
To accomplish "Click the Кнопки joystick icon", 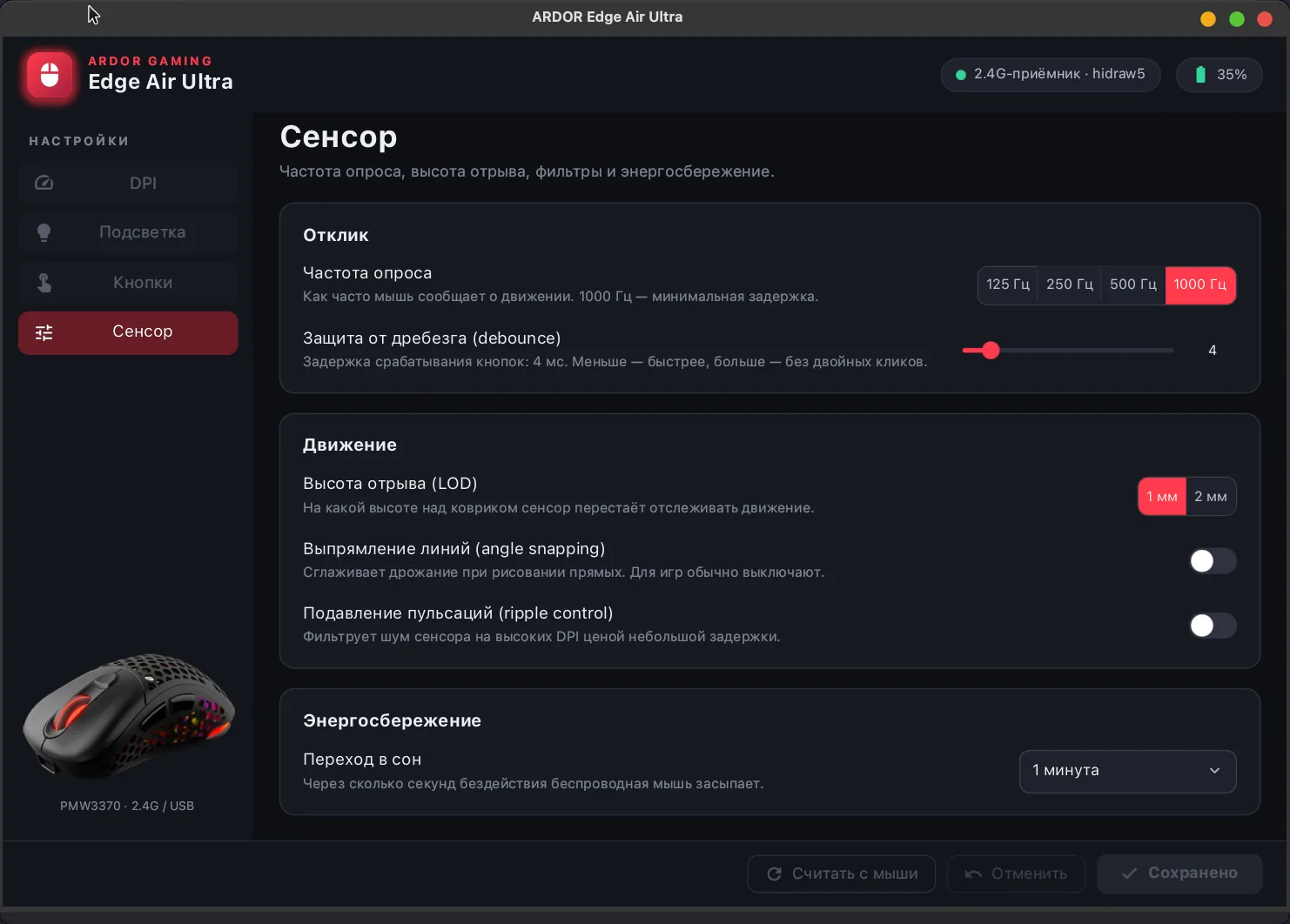I will point(44,282).
